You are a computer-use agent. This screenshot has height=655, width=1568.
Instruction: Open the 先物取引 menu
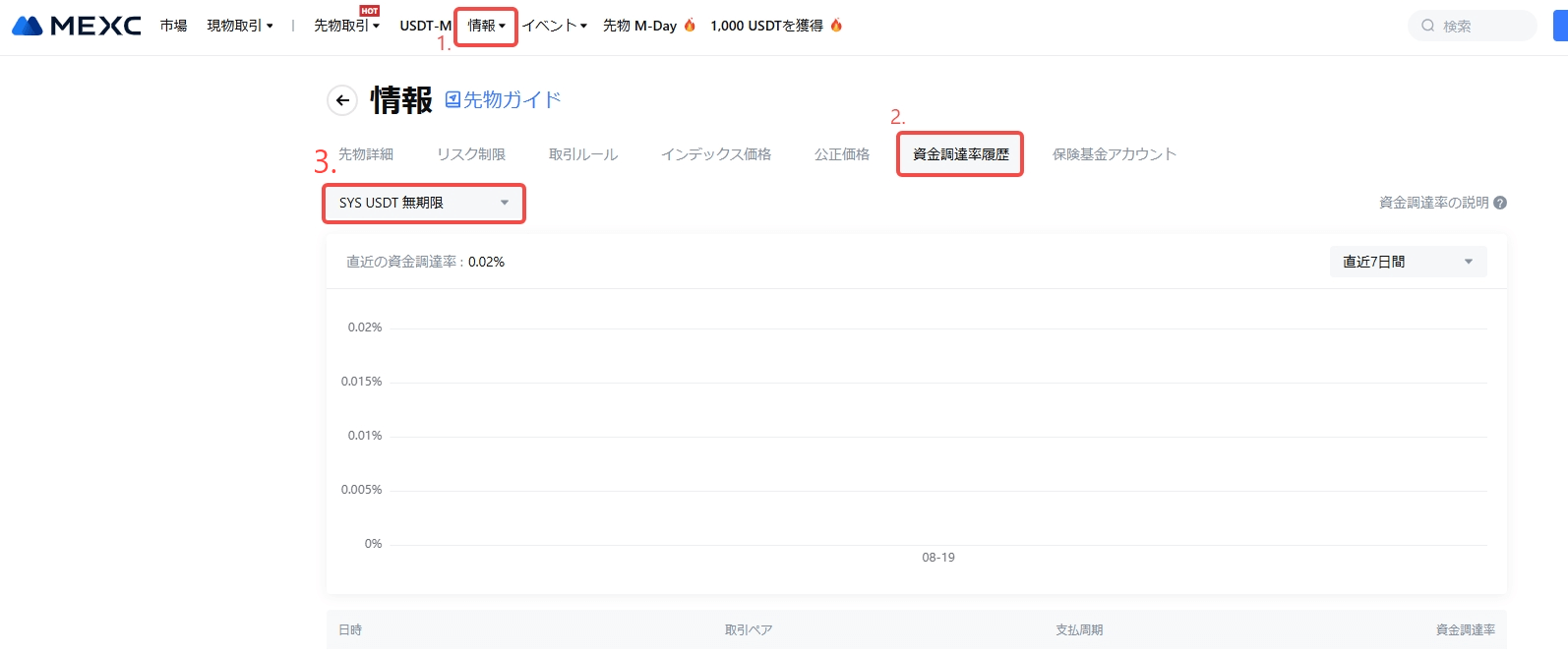click(x=346, y=26)
